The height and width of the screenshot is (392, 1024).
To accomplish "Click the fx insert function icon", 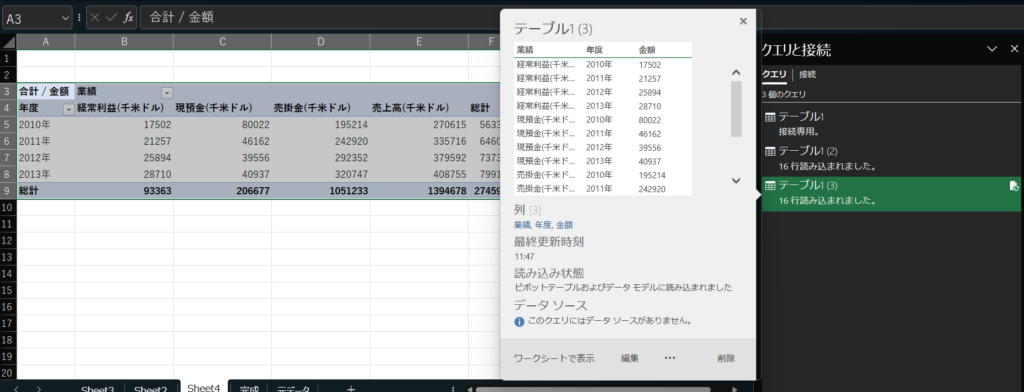I will pyautogui.click(x=129, y=18).
